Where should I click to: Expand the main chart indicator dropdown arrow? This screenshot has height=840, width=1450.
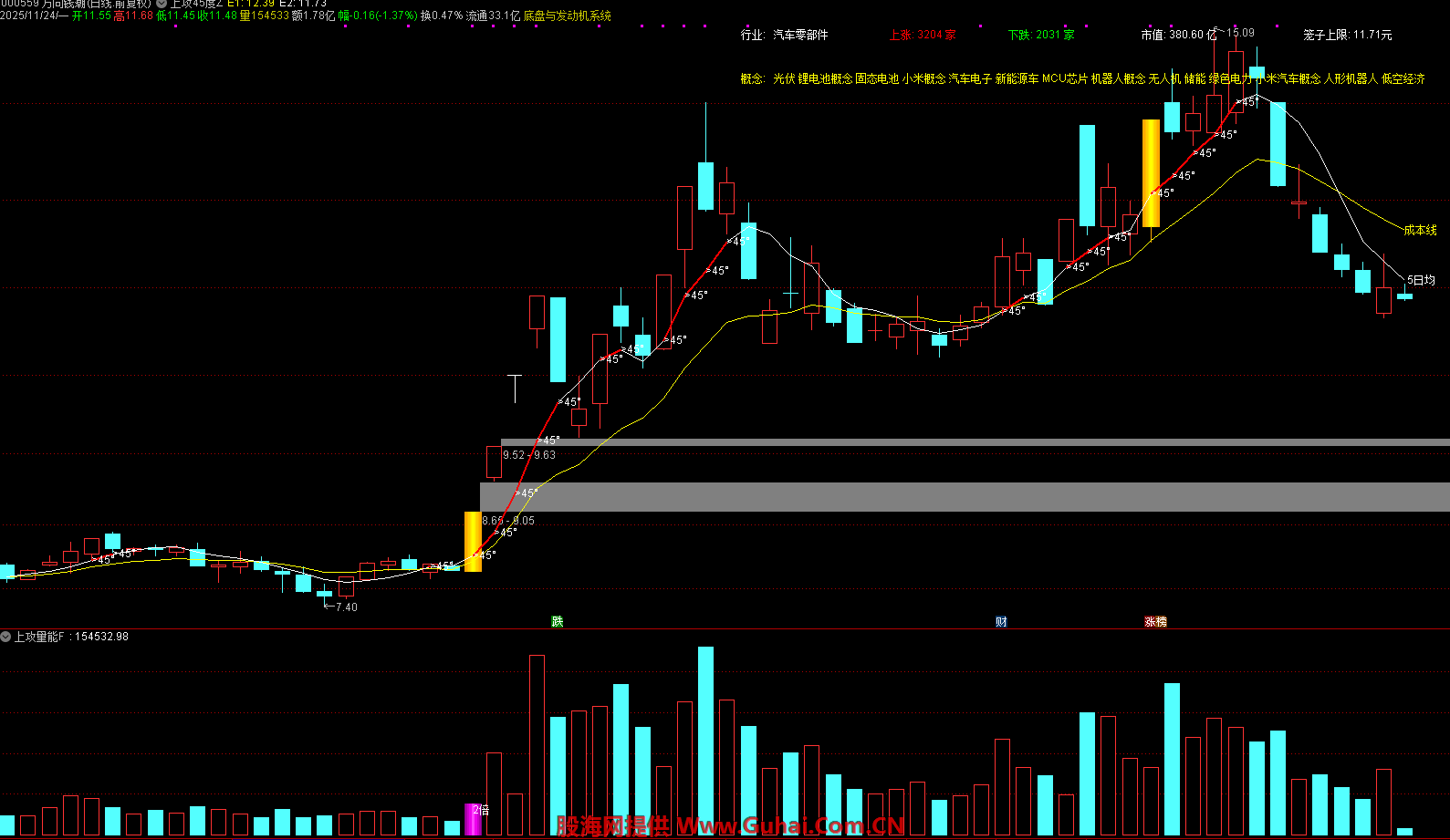(162, 4)
